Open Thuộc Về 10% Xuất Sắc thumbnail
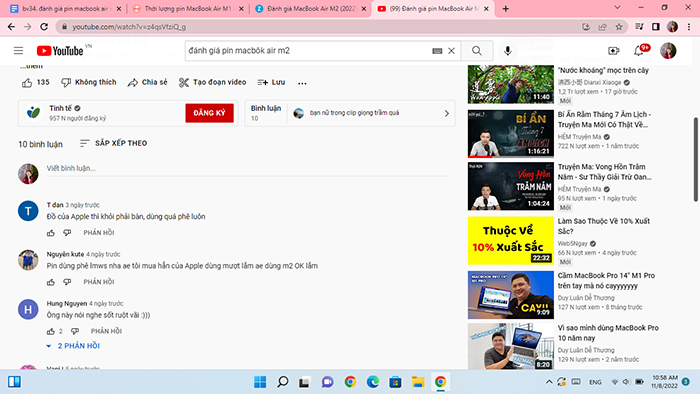This screenshot has width=700, height=394. pyautogui.click(x=511, y=241)
